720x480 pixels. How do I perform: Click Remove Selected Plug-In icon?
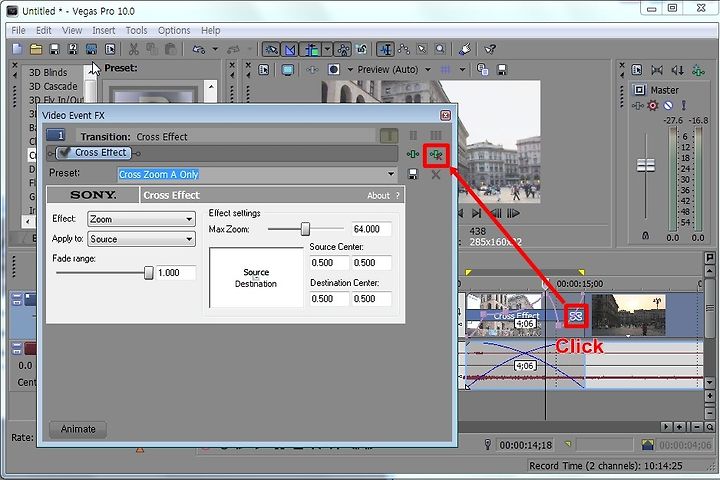pyautogui.click(x=436, y=155)
